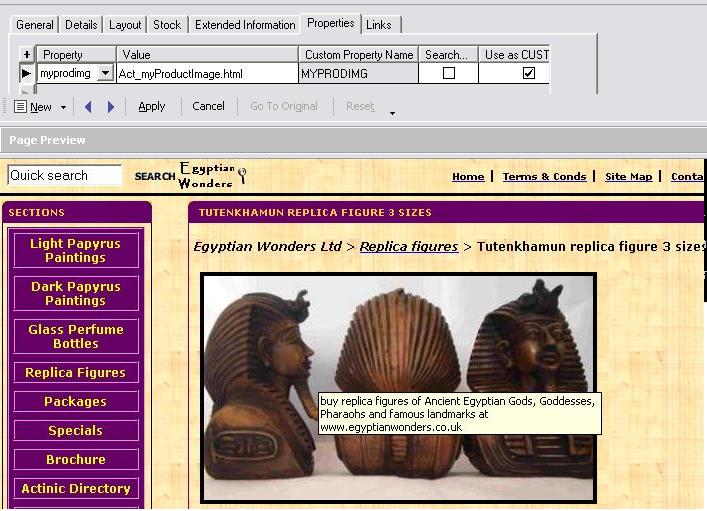Open the Home link

click(x=468, y=177)
